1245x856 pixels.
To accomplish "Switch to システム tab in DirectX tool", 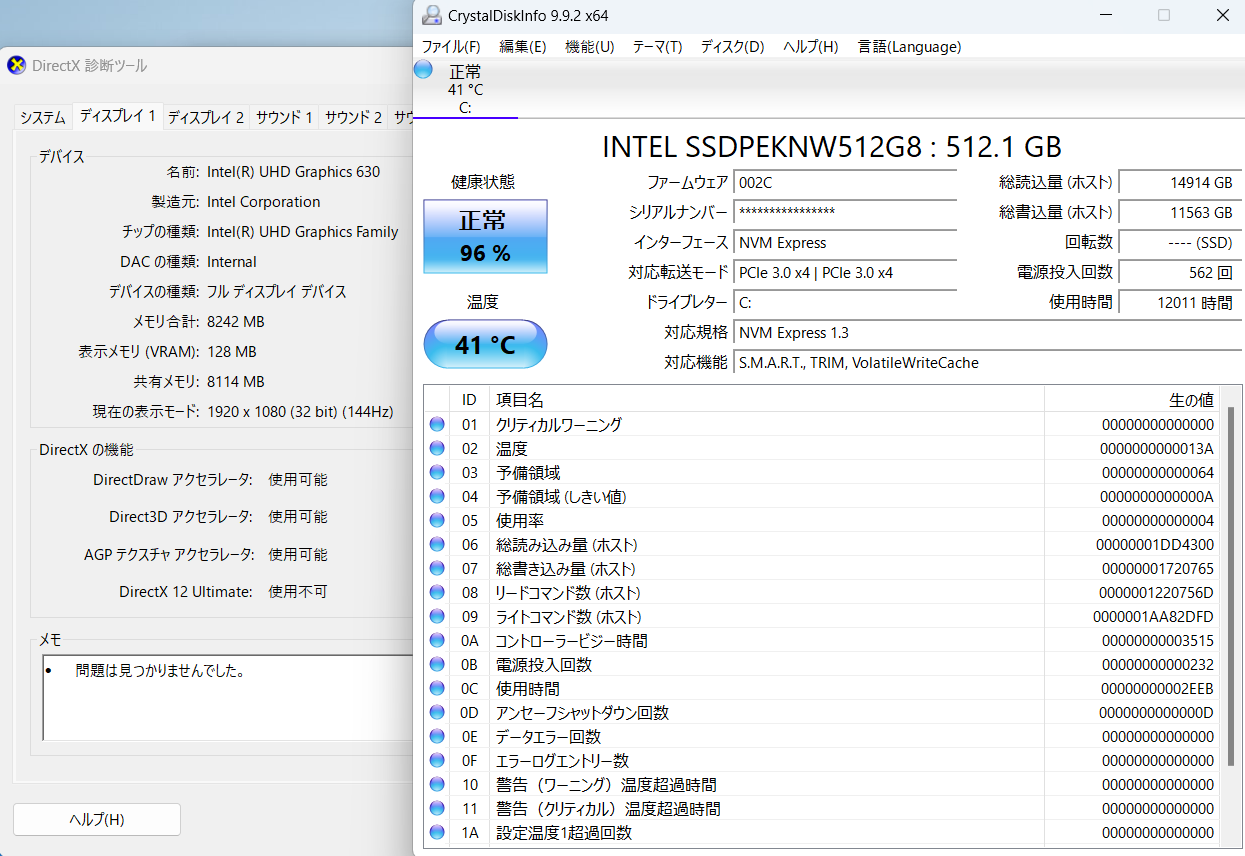I will point(43,117).
